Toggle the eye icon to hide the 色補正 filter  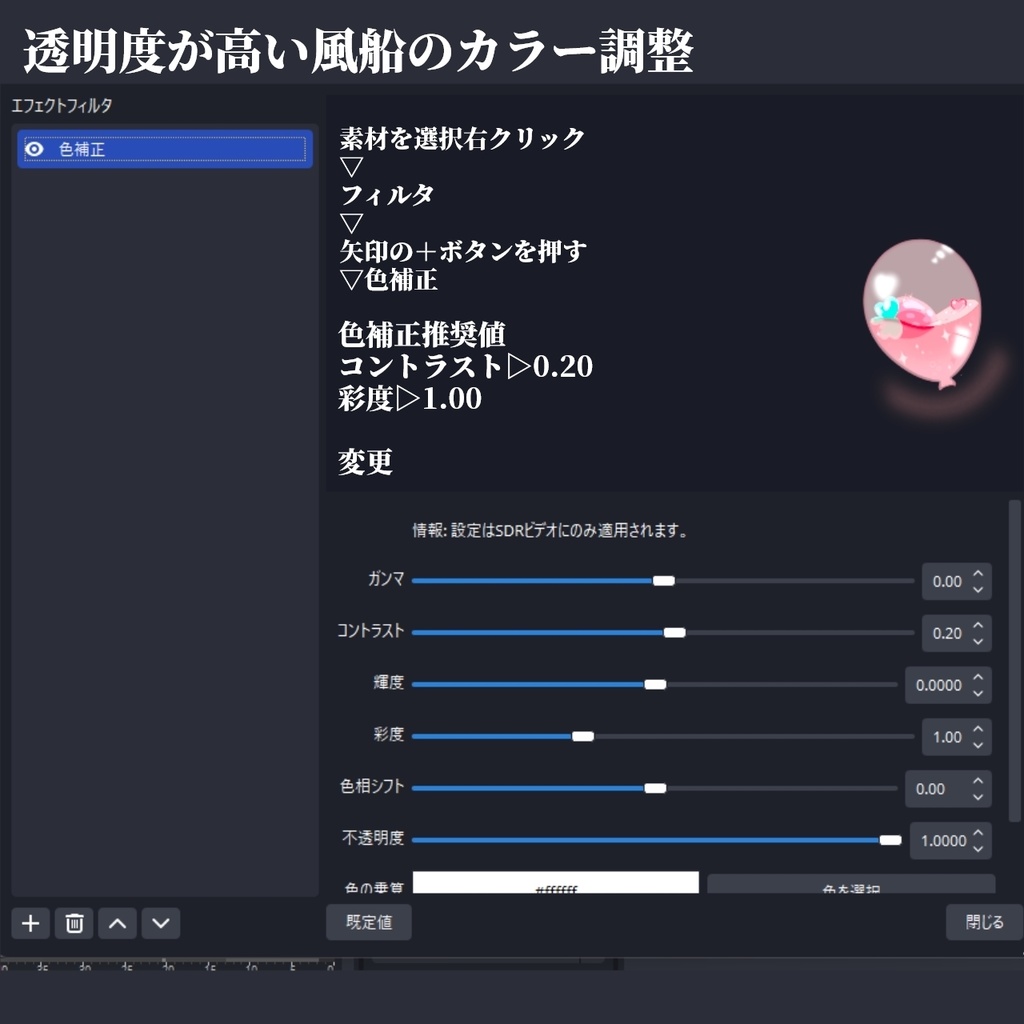point(35,148)
